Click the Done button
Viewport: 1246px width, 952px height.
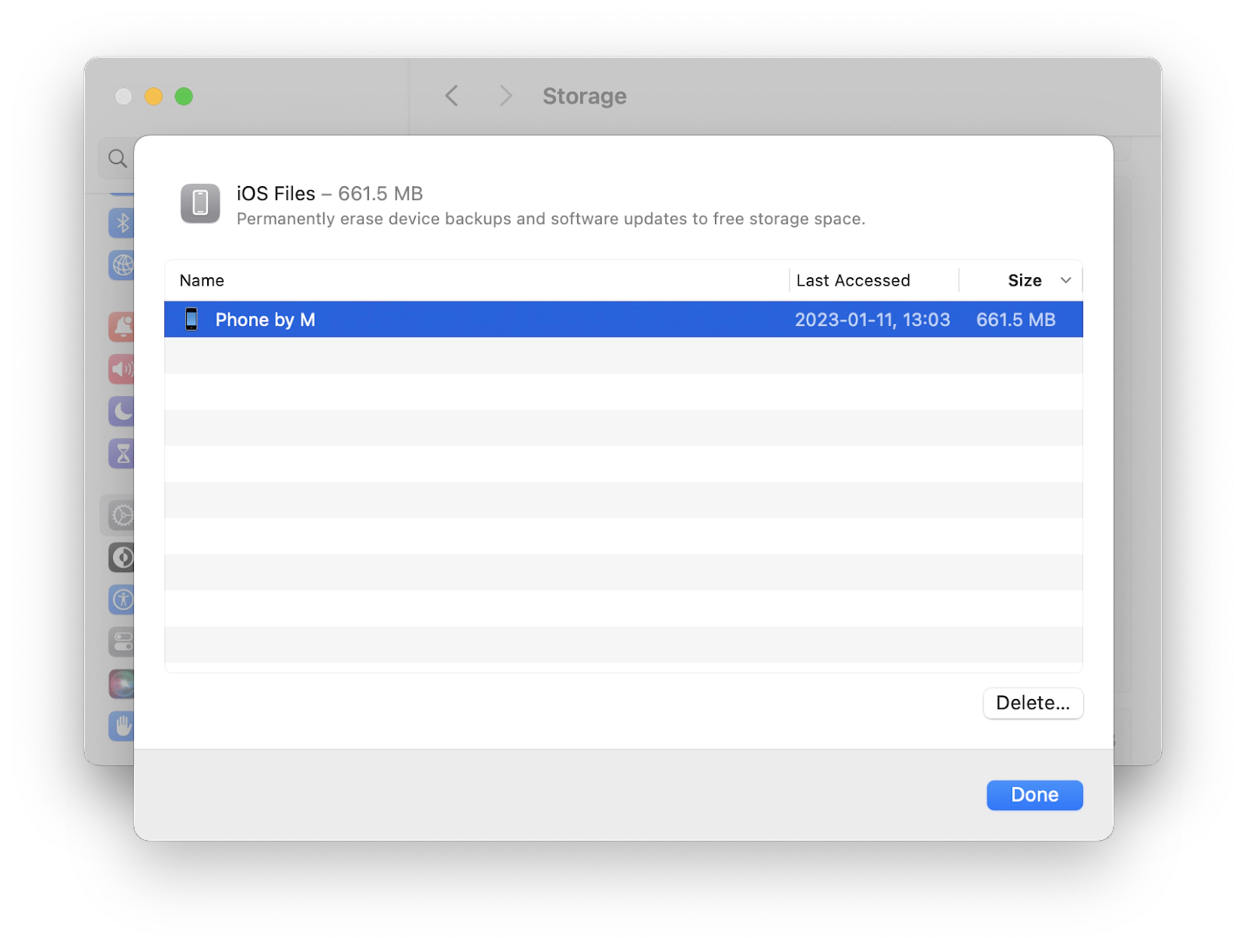coord(1034,795)
